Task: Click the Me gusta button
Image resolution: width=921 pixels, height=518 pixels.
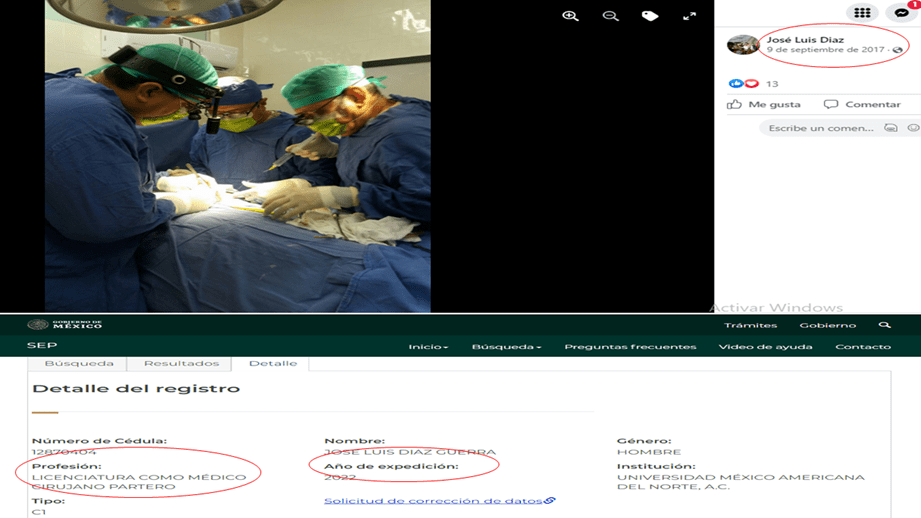Action: pyautogui.click(x=764, y=104)
